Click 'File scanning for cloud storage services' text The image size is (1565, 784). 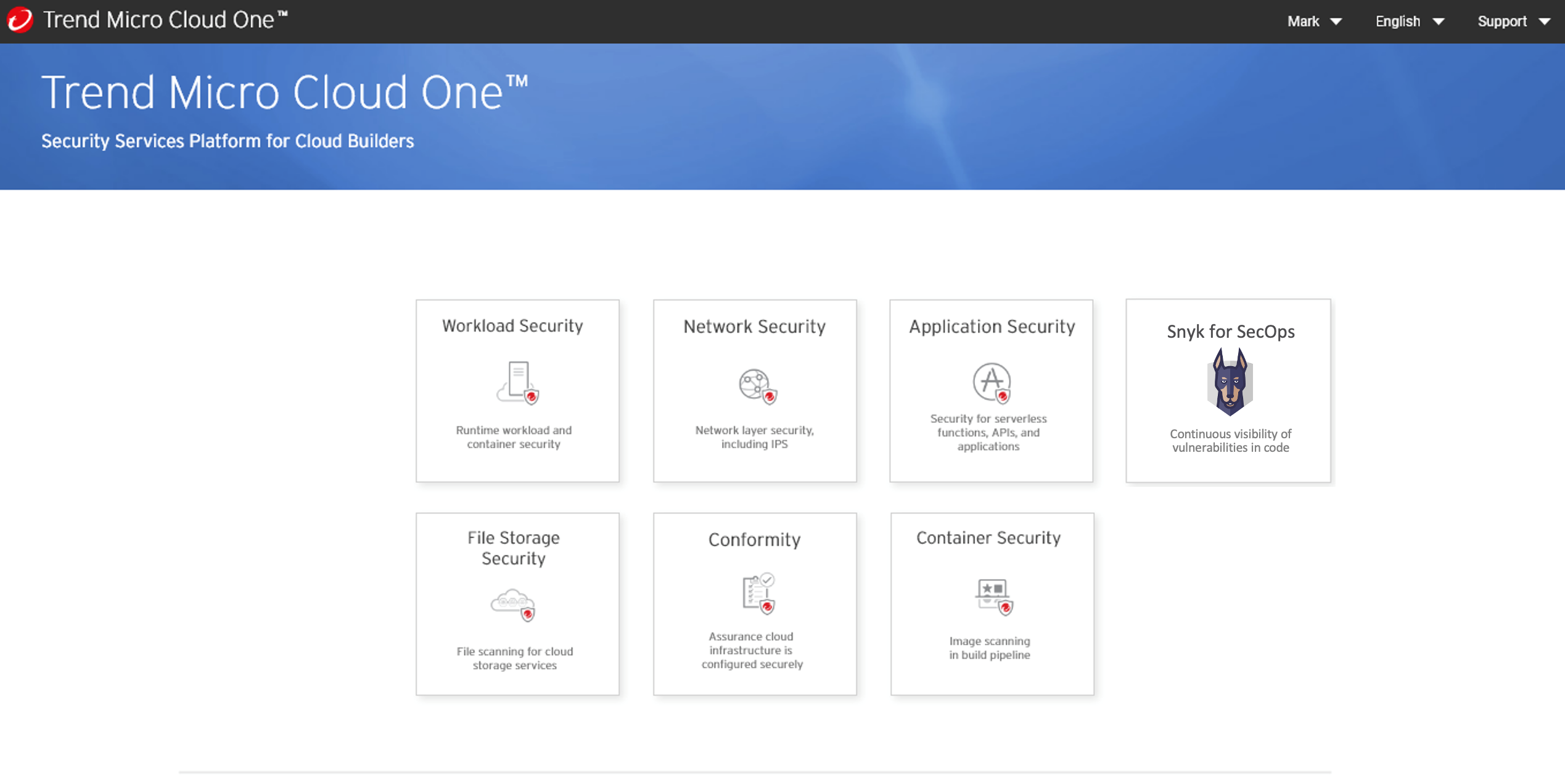[514, 658]
